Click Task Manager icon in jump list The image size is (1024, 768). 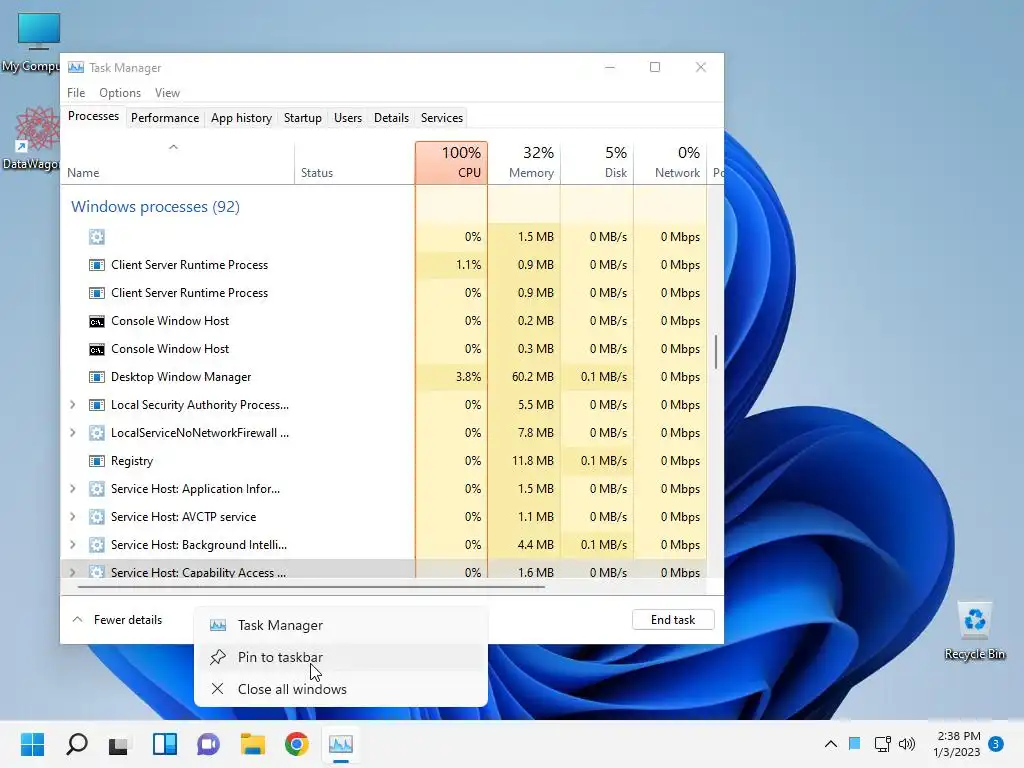coord(217,625)
